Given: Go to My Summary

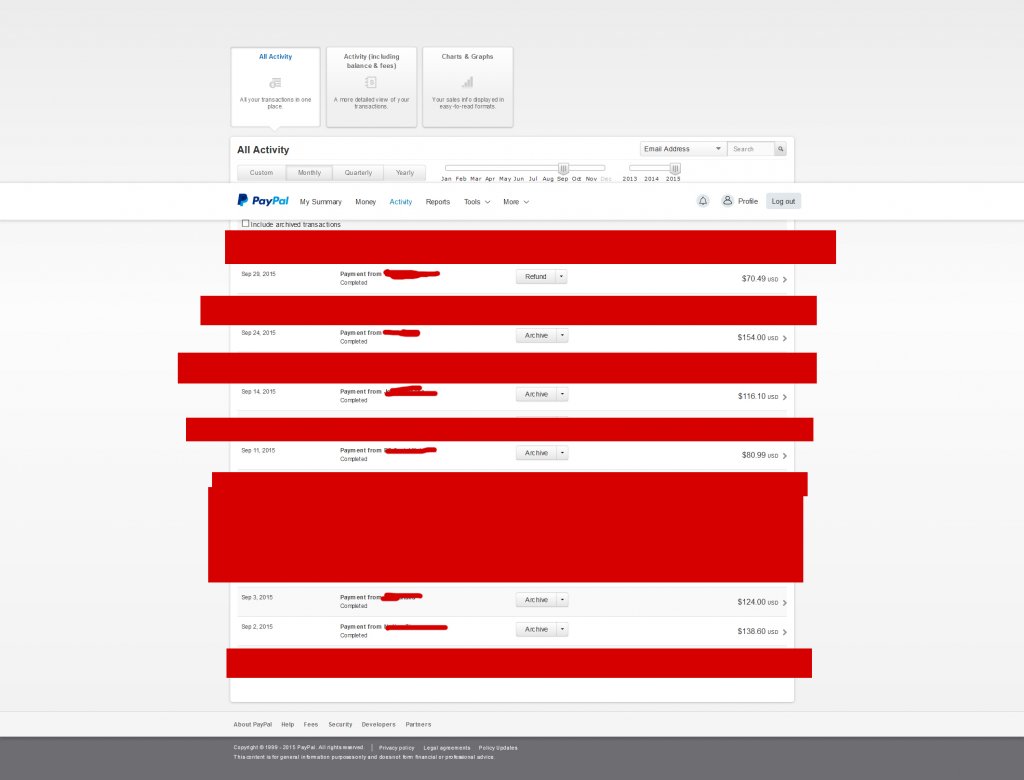Looking at the screenshot, I should click(321, 202).
